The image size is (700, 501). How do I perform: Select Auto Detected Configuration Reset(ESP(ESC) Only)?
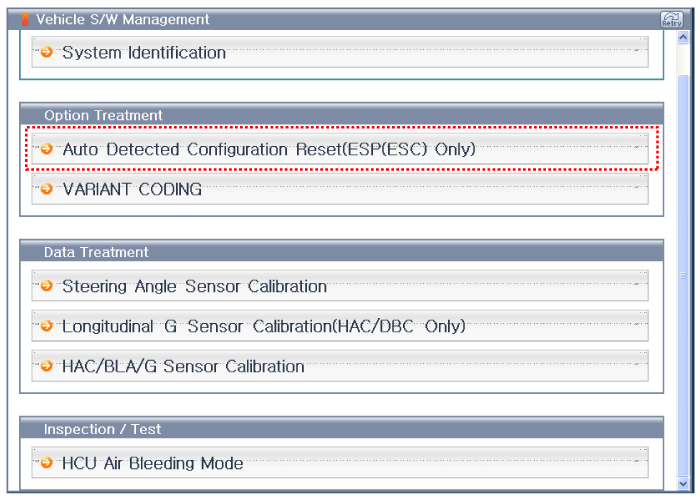(x=268, y=150)
